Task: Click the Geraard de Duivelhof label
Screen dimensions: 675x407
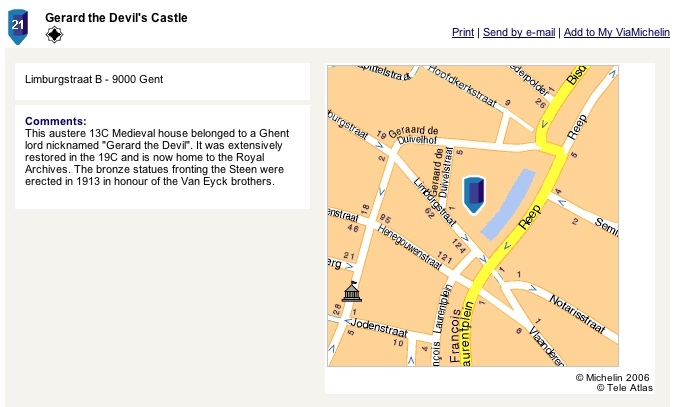Action: click(x=413, y=134)
